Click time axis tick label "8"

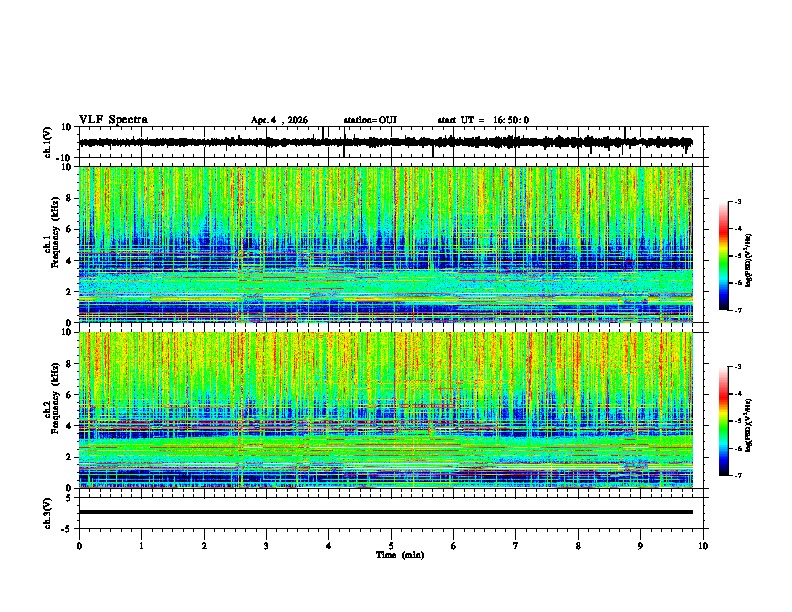click(x=578, y=545)
